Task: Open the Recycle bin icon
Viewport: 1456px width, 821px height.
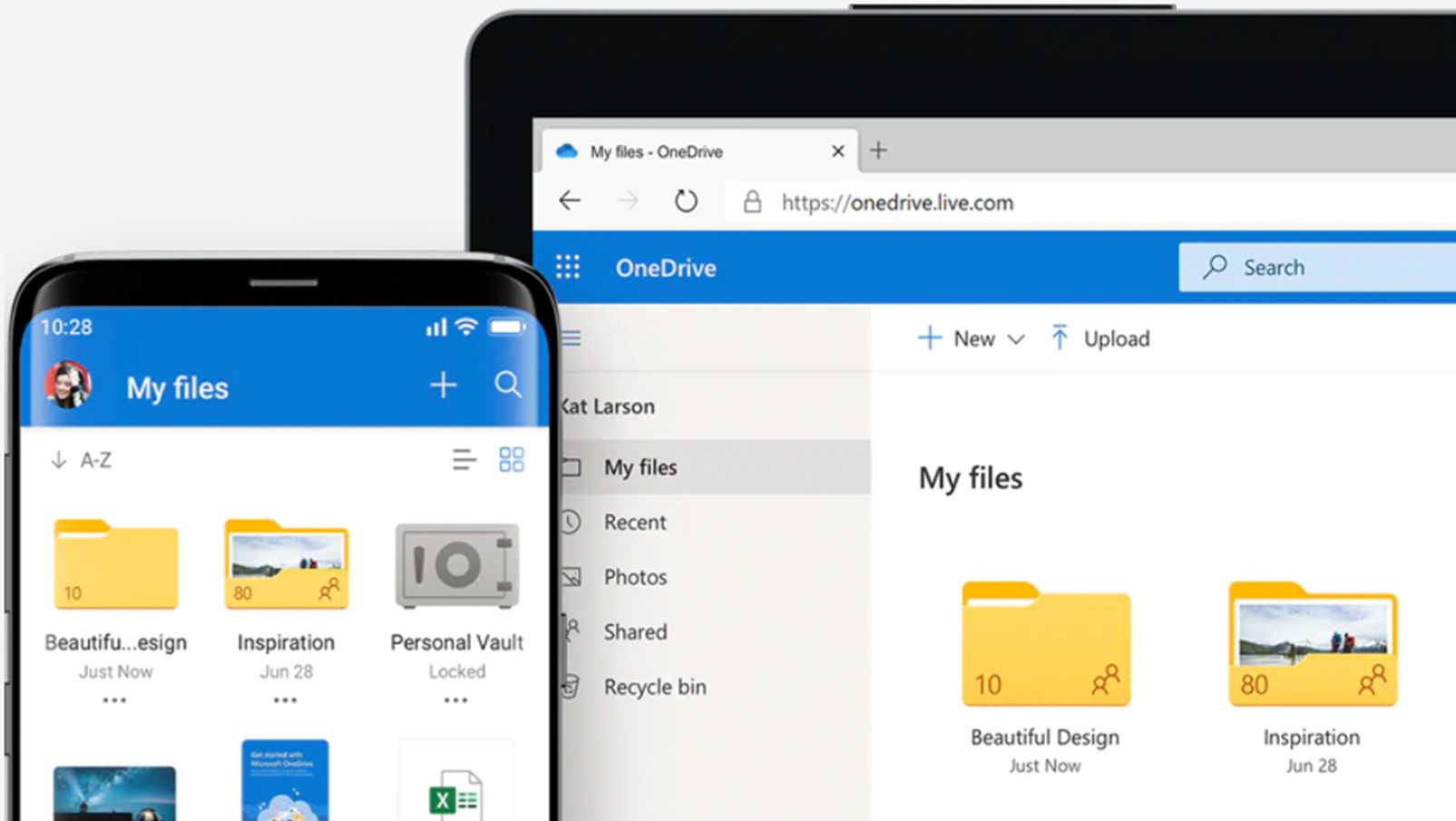Action: click(x=570, y=687)
